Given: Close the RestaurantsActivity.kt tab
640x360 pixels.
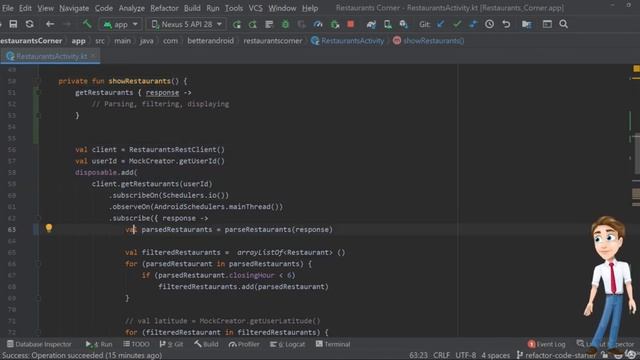Looking at the screenshot, I should tap(94, 56).
